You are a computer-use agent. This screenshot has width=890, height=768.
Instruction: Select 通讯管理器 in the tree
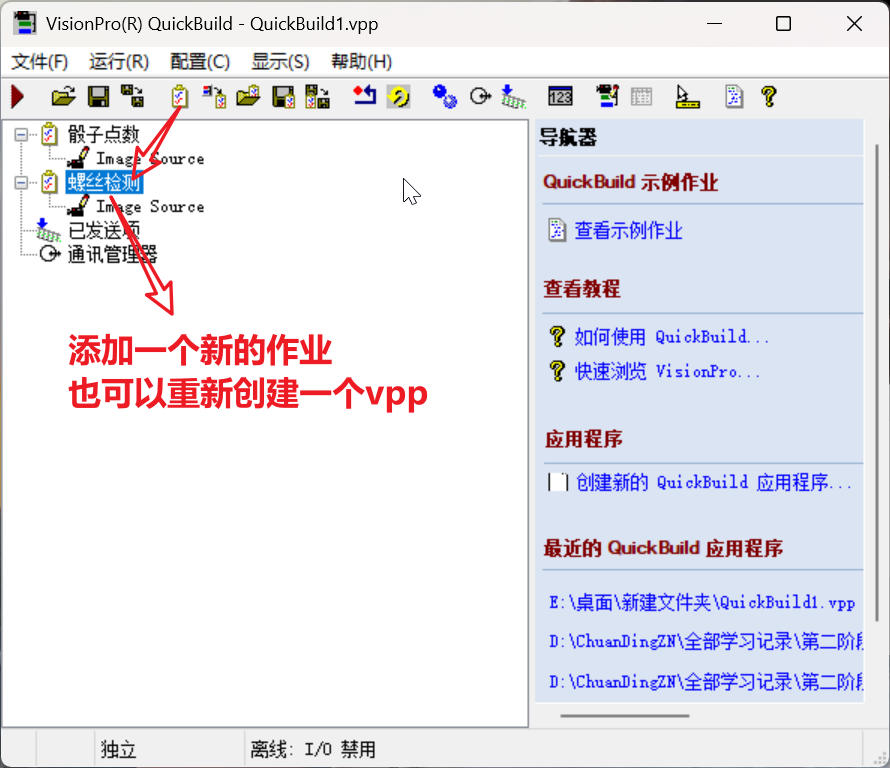coord(112,254)
